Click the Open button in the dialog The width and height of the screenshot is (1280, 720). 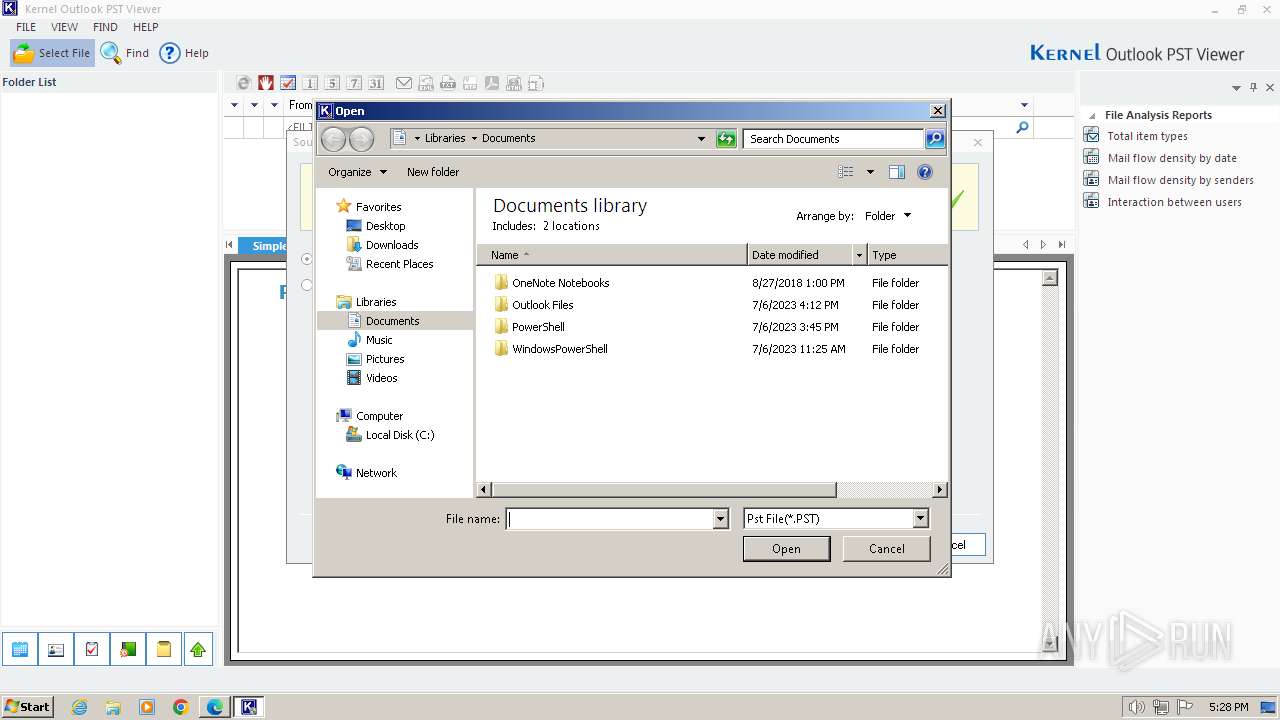786,548
